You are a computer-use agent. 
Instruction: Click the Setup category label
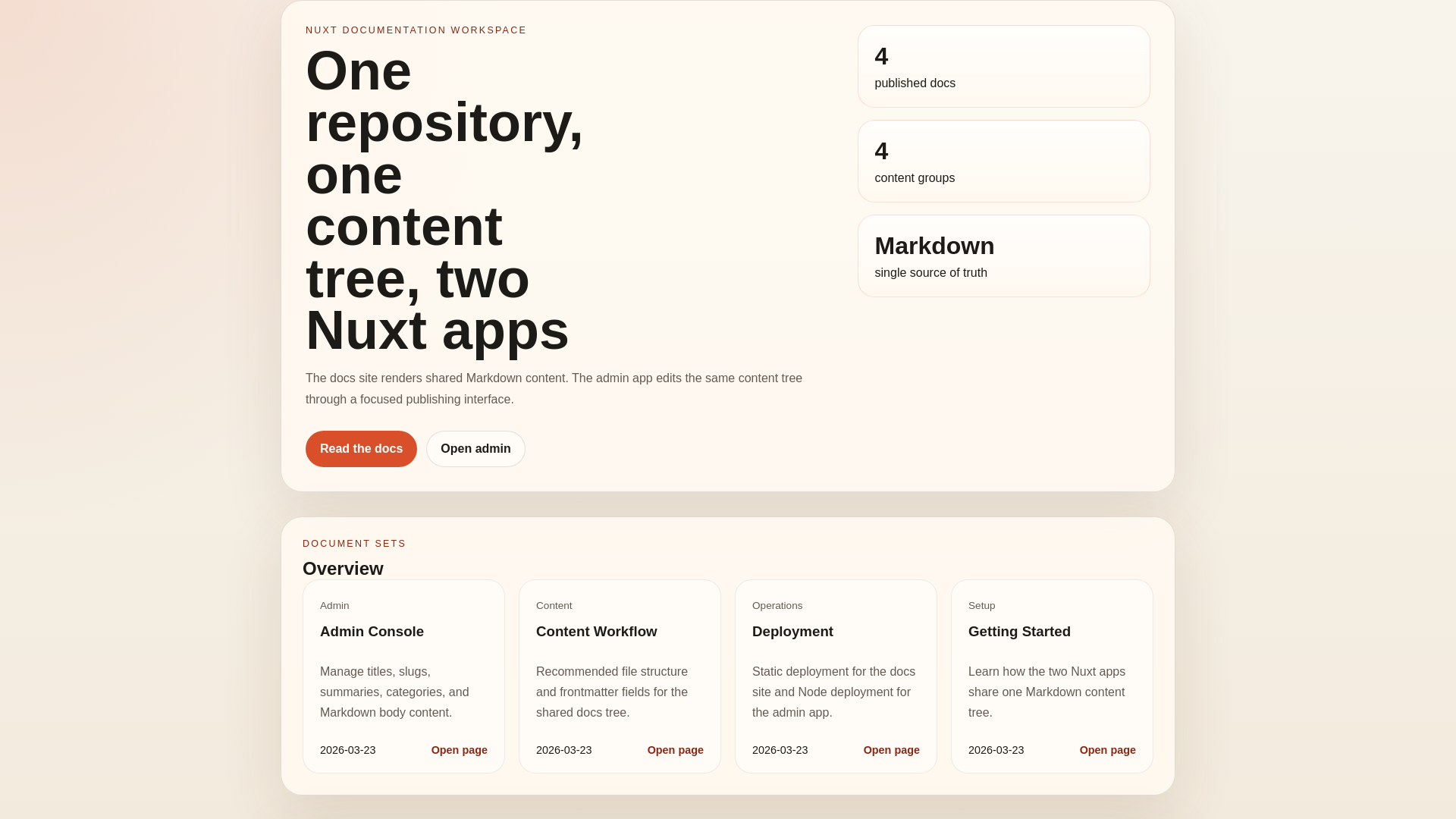pyautogui.click(x=982, y=606)
